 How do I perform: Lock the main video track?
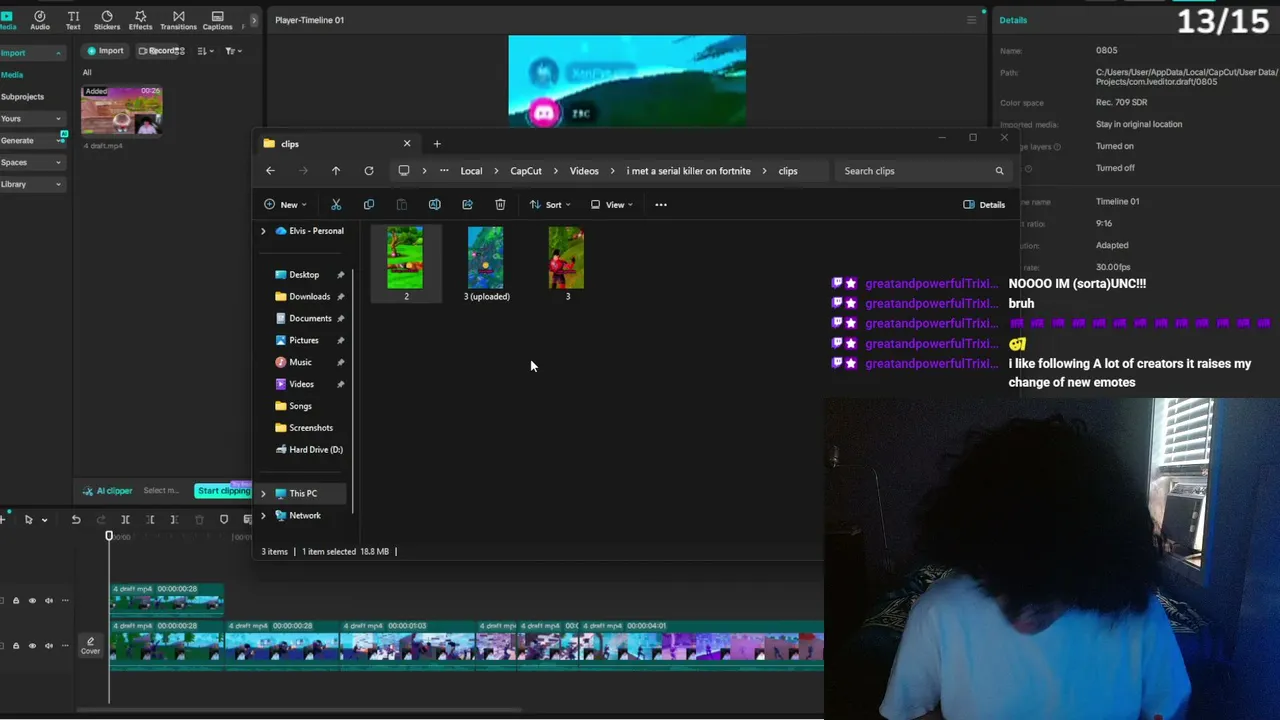pos(16,645)
